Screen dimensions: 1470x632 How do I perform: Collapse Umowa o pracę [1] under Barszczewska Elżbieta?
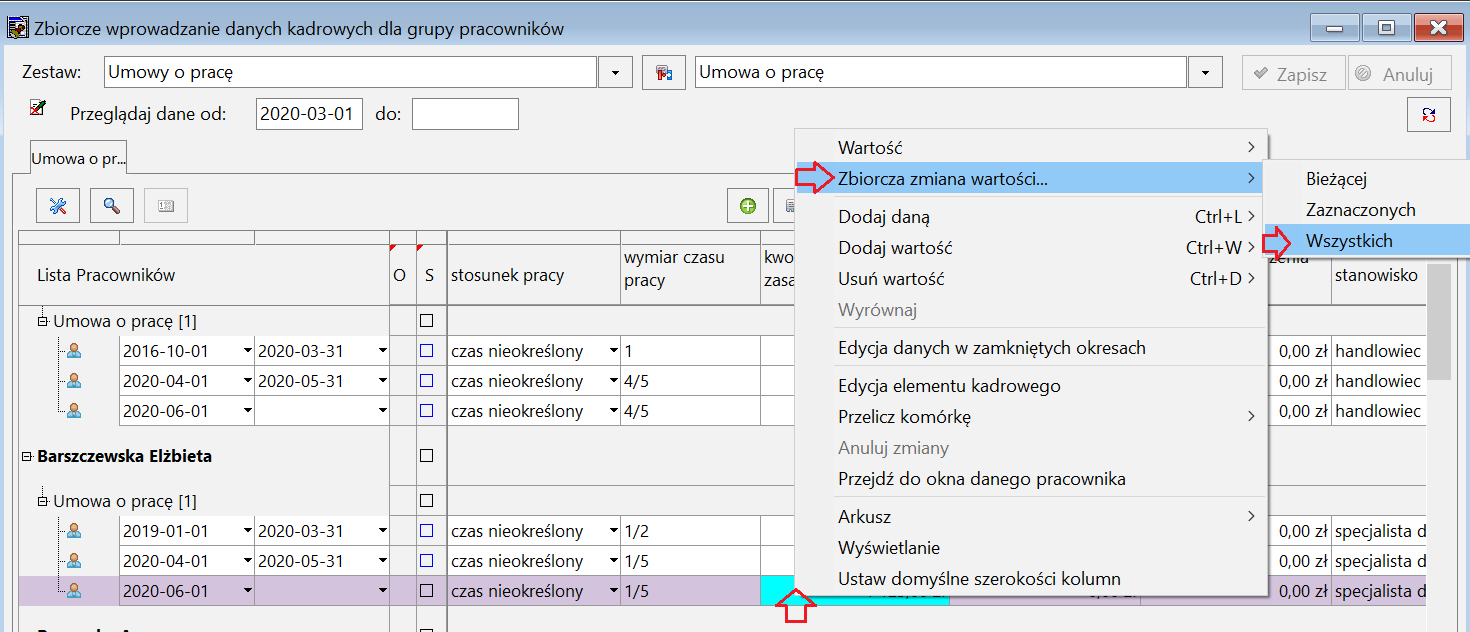[43, 501]
